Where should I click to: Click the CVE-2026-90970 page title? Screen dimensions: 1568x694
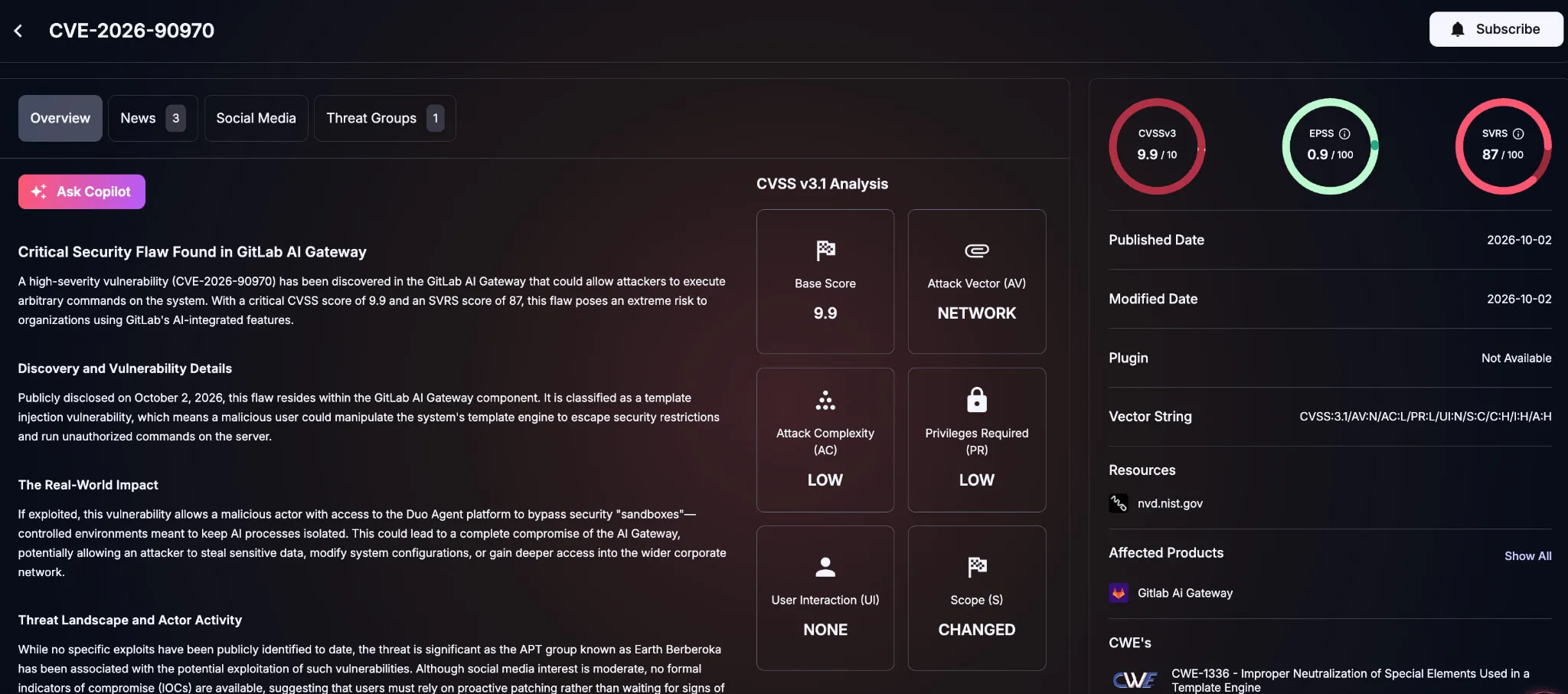pos(132,31)
